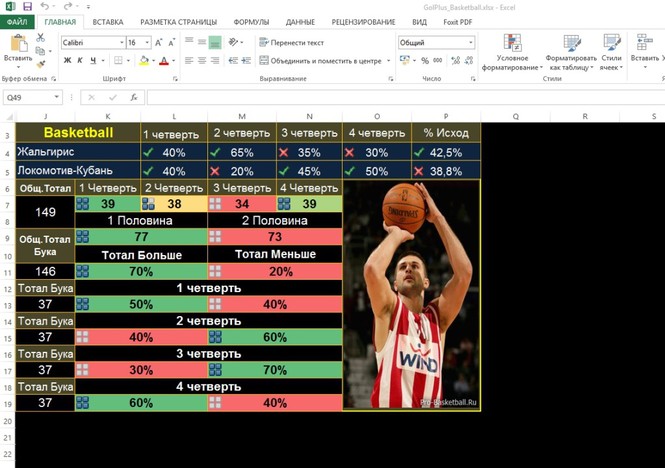Toggle bold Ж formatting
Screen dimensions: 665x468
click(x=67, y=61)
